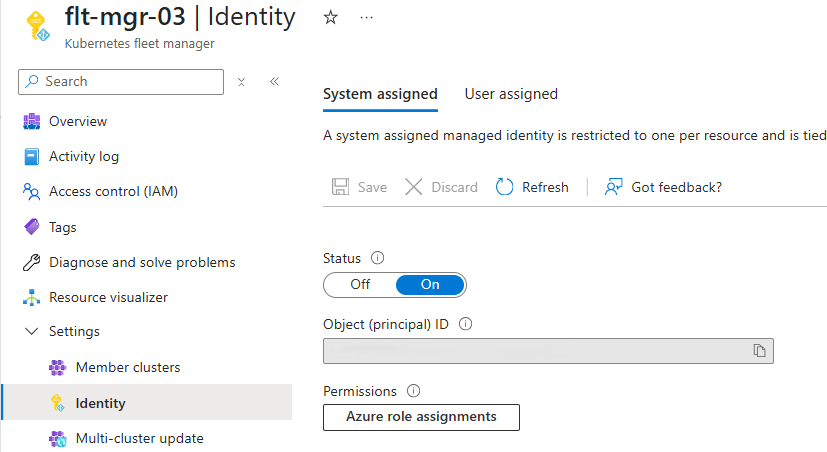The width and height of the screenshot is (827, 452).
Task: Click the Activity log book icon
Action: (x=32, y=157)
